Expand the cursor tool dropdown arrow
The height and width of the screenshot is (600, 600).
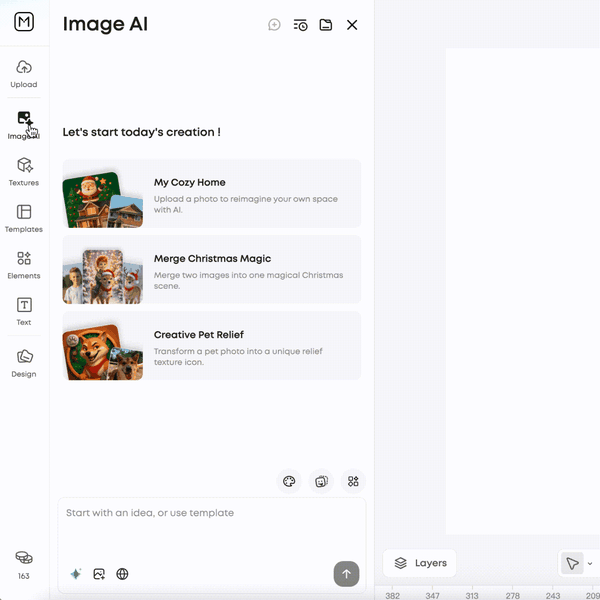(x=590, y=564)
